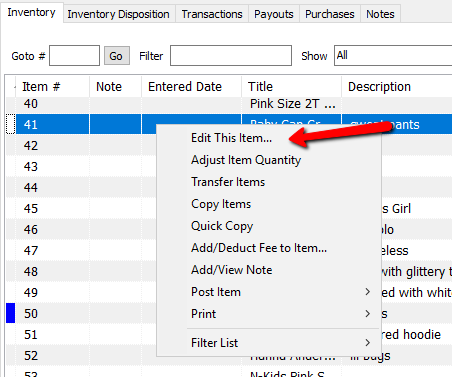Open the Transactions tab
This screenshot has height=377, width=452.
coord(212,14)
